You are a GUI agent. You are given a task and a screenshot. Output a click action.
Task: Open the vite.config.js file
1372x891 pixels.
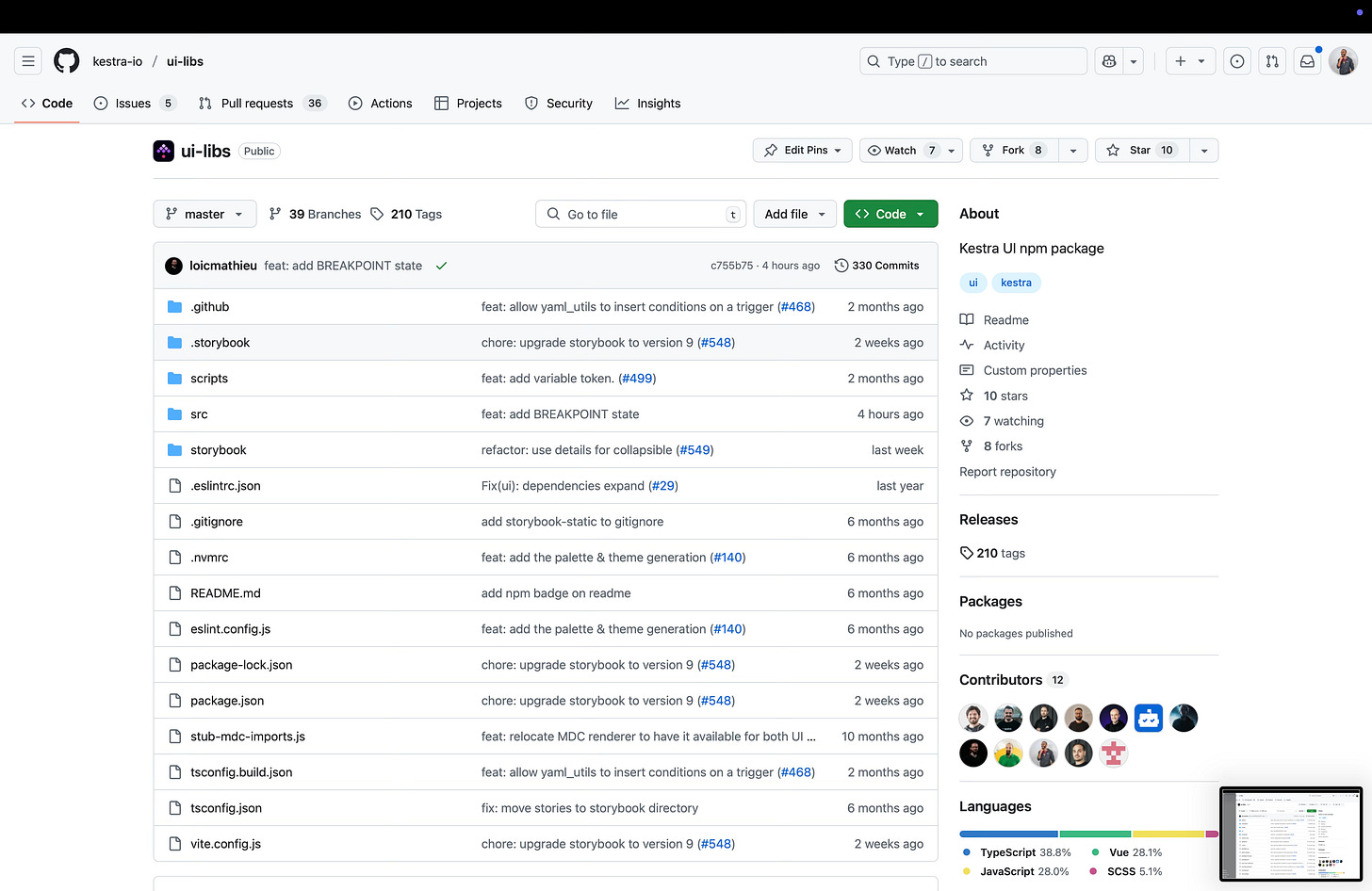(x=226, y=844)
